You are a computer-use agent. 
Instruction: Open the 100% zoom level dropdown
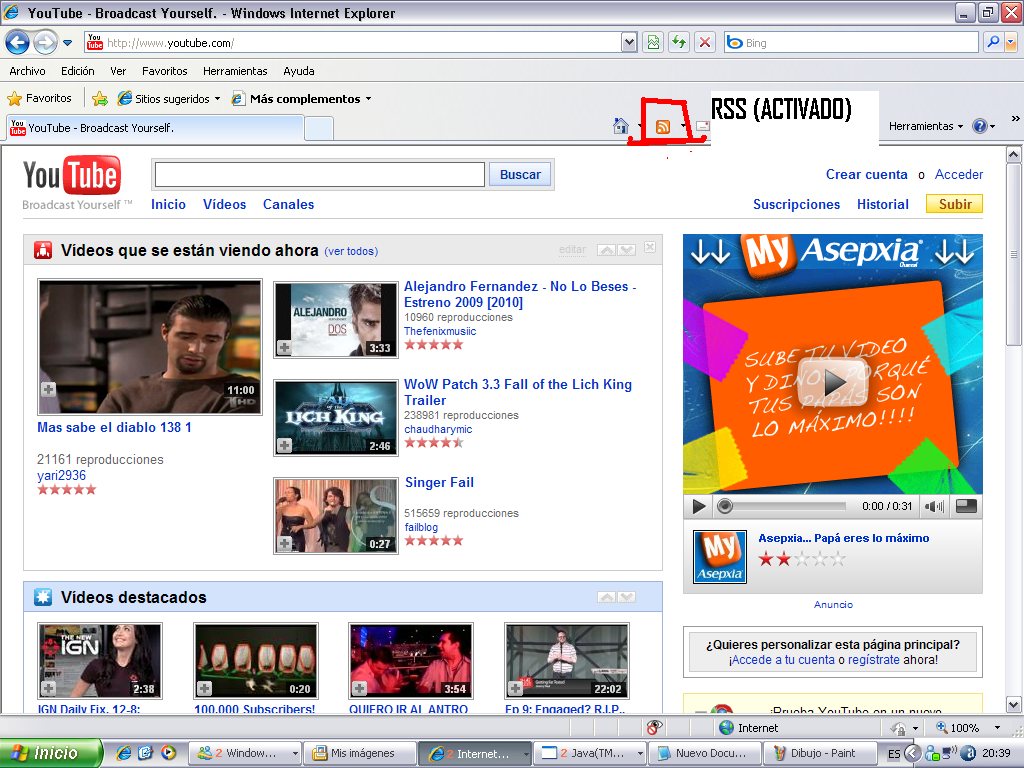997,728
